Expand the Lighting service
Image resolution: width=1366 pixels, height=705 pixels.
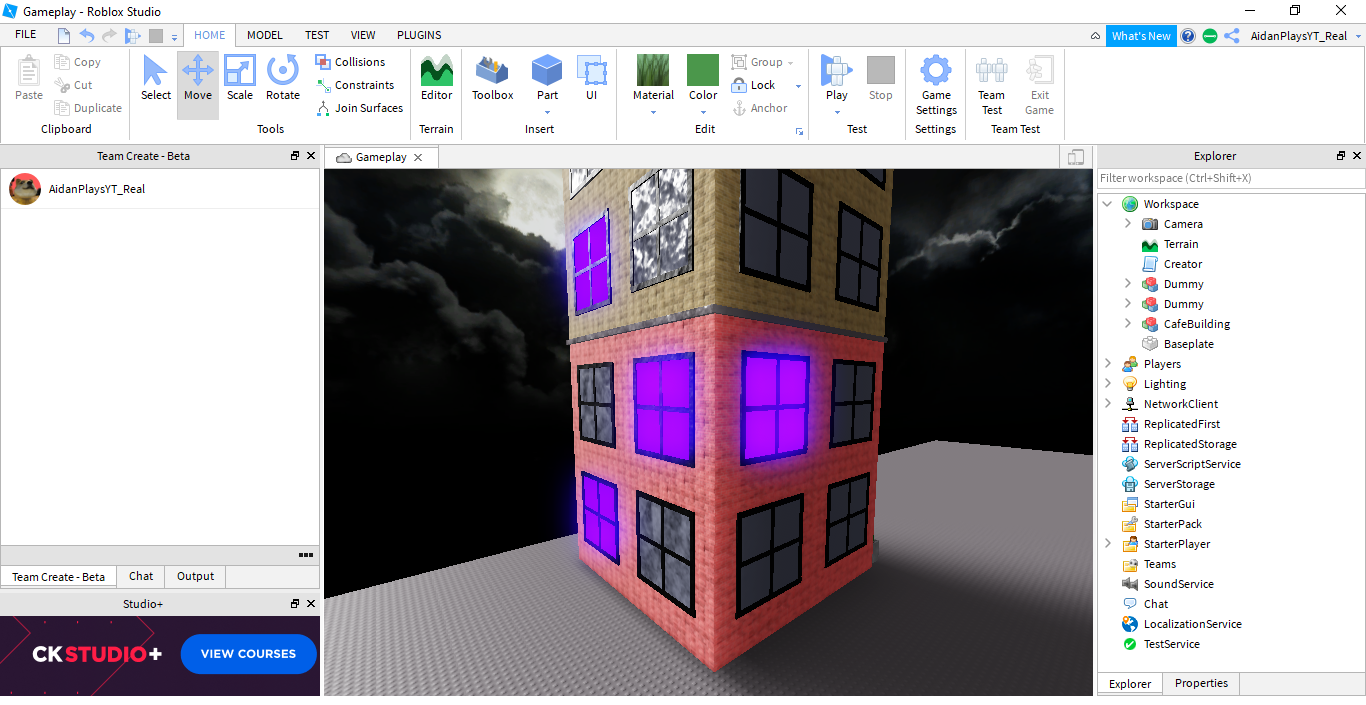pos(1108,384)
